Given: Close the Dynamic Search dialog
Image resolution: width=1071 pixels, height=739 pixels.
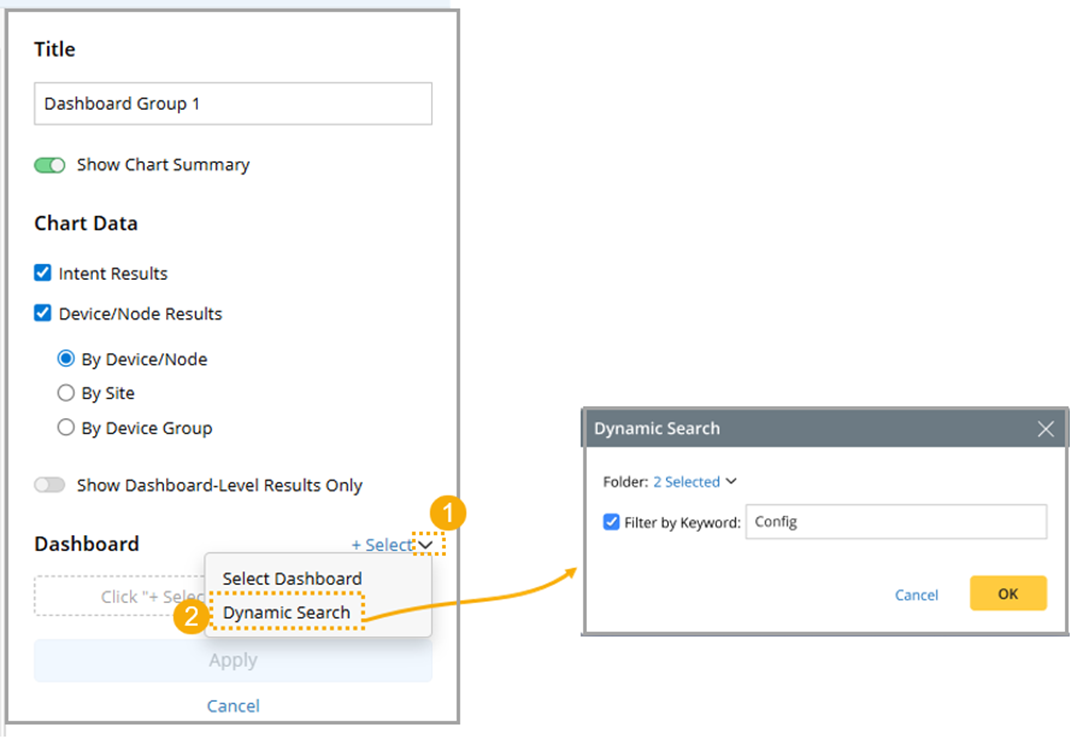Looking at the screenshot, I should [1045, 429].
